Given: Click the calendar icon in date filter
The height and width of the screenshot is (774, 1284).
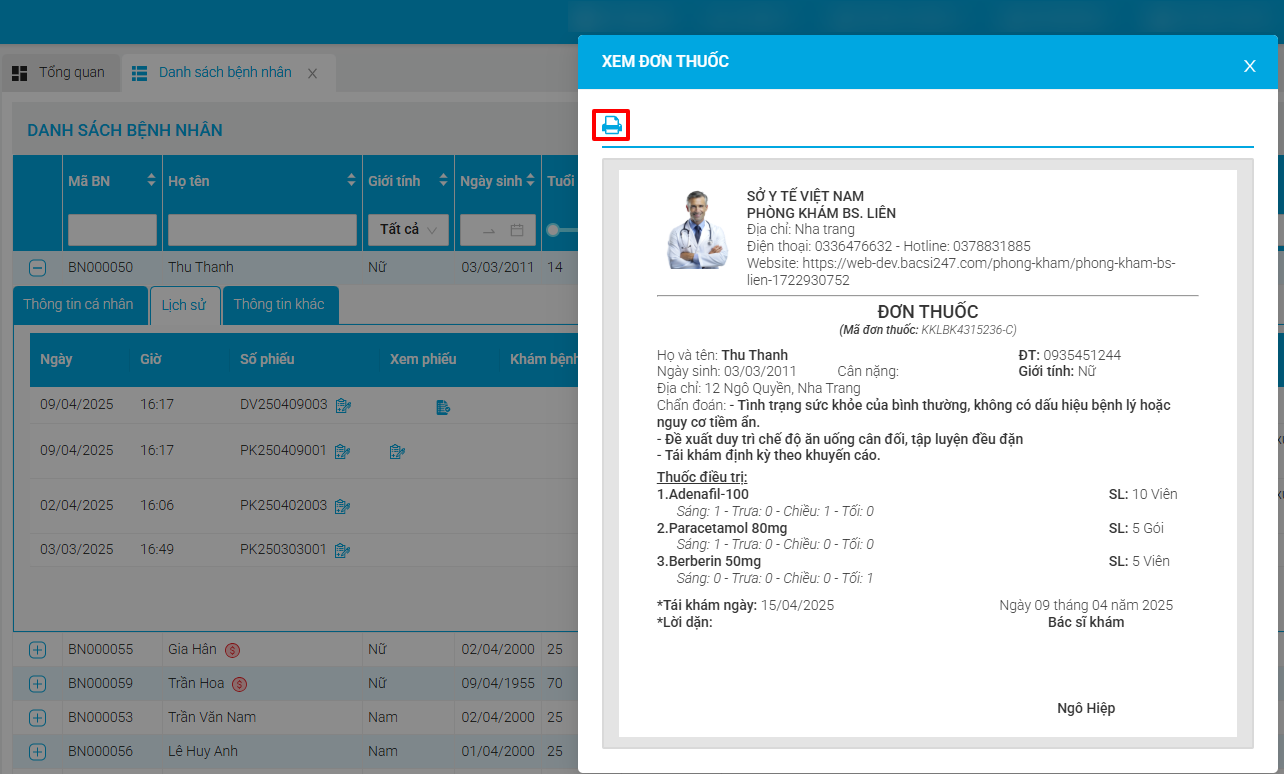Looking at the screenshot, I should click(x=517, y=230).
